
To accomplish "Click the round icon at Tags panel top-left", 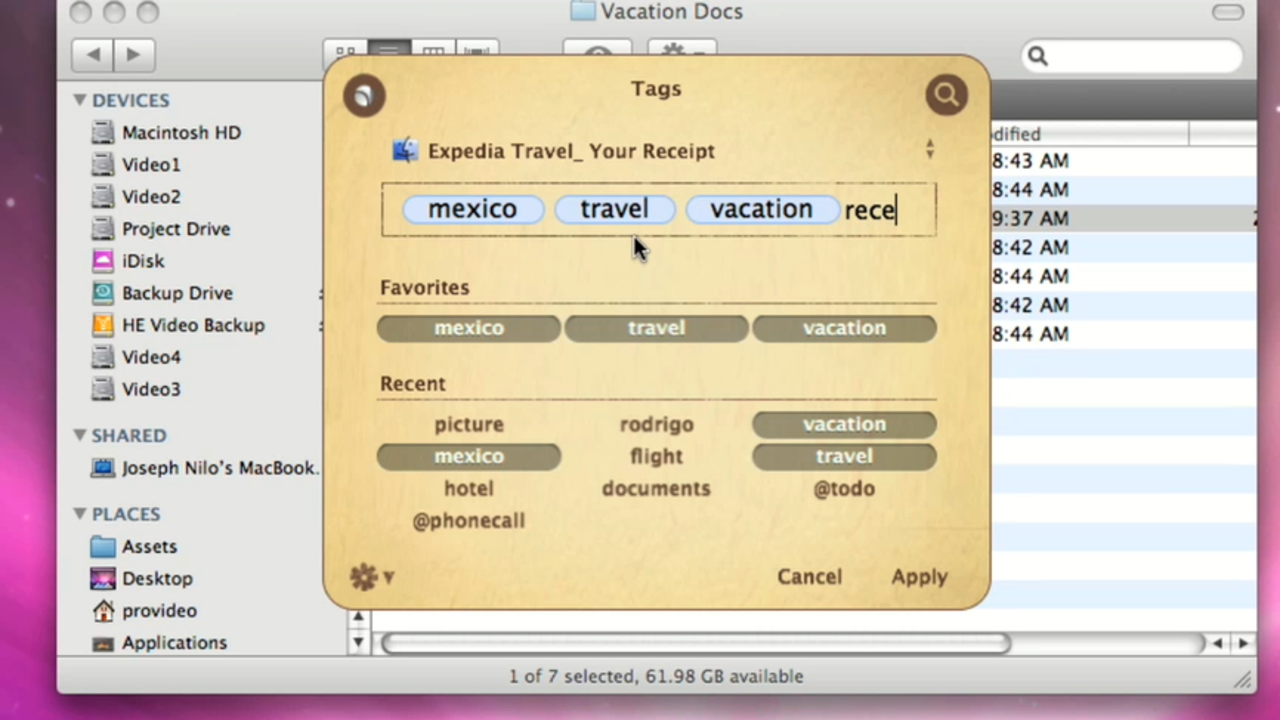I will tap(364, 95).
